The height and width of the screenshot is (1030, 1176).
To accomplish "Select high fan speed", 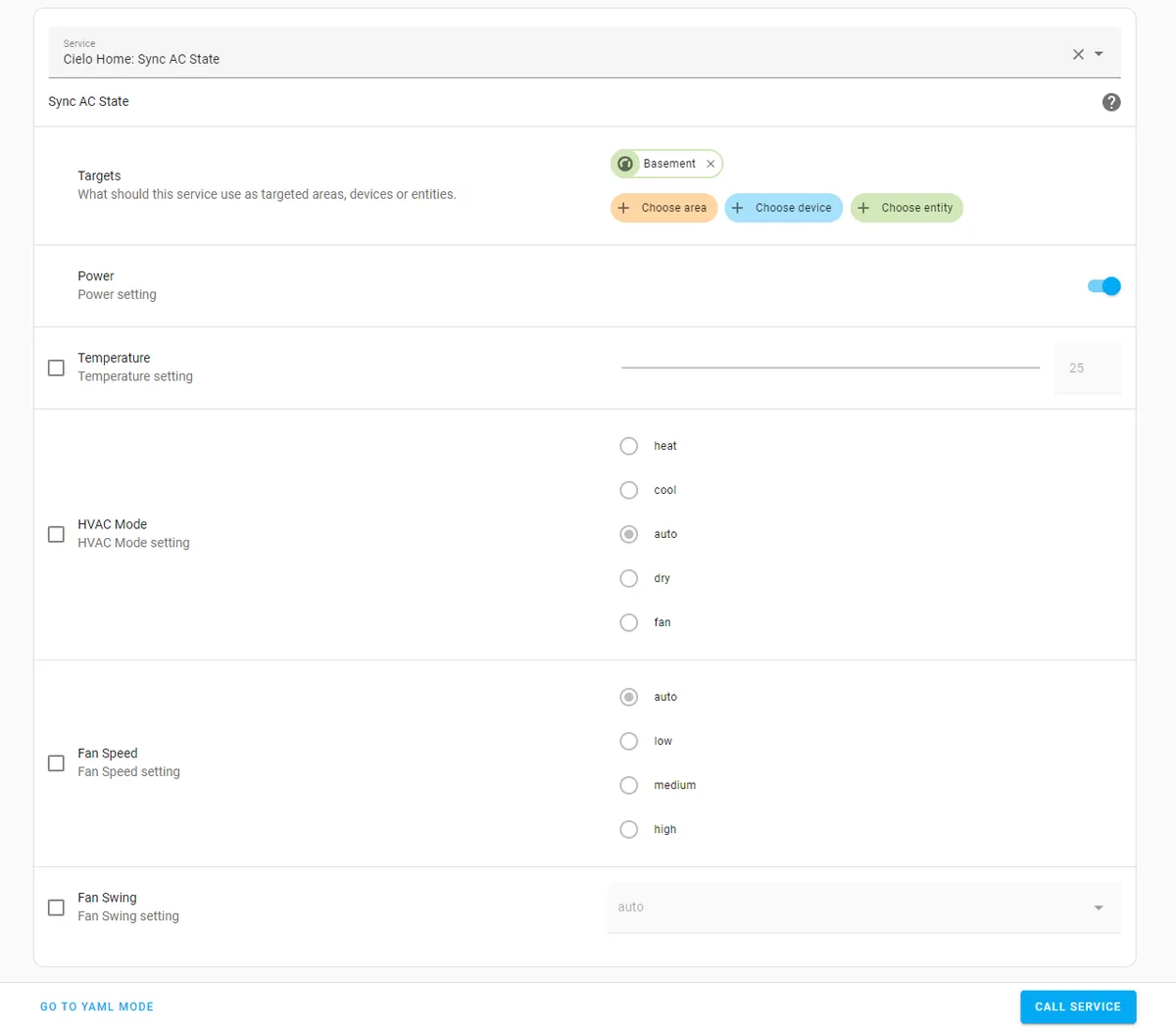I will [629, 829].
